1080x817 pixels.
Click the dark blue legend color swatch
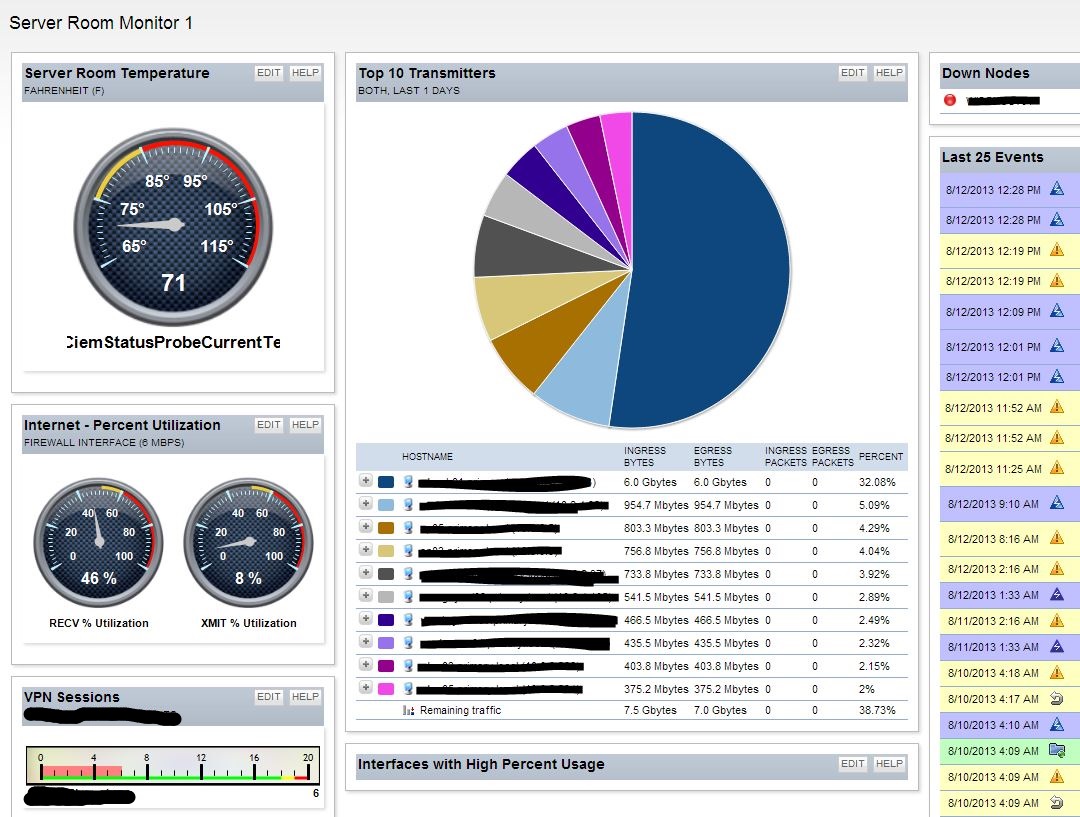(386, 482)
